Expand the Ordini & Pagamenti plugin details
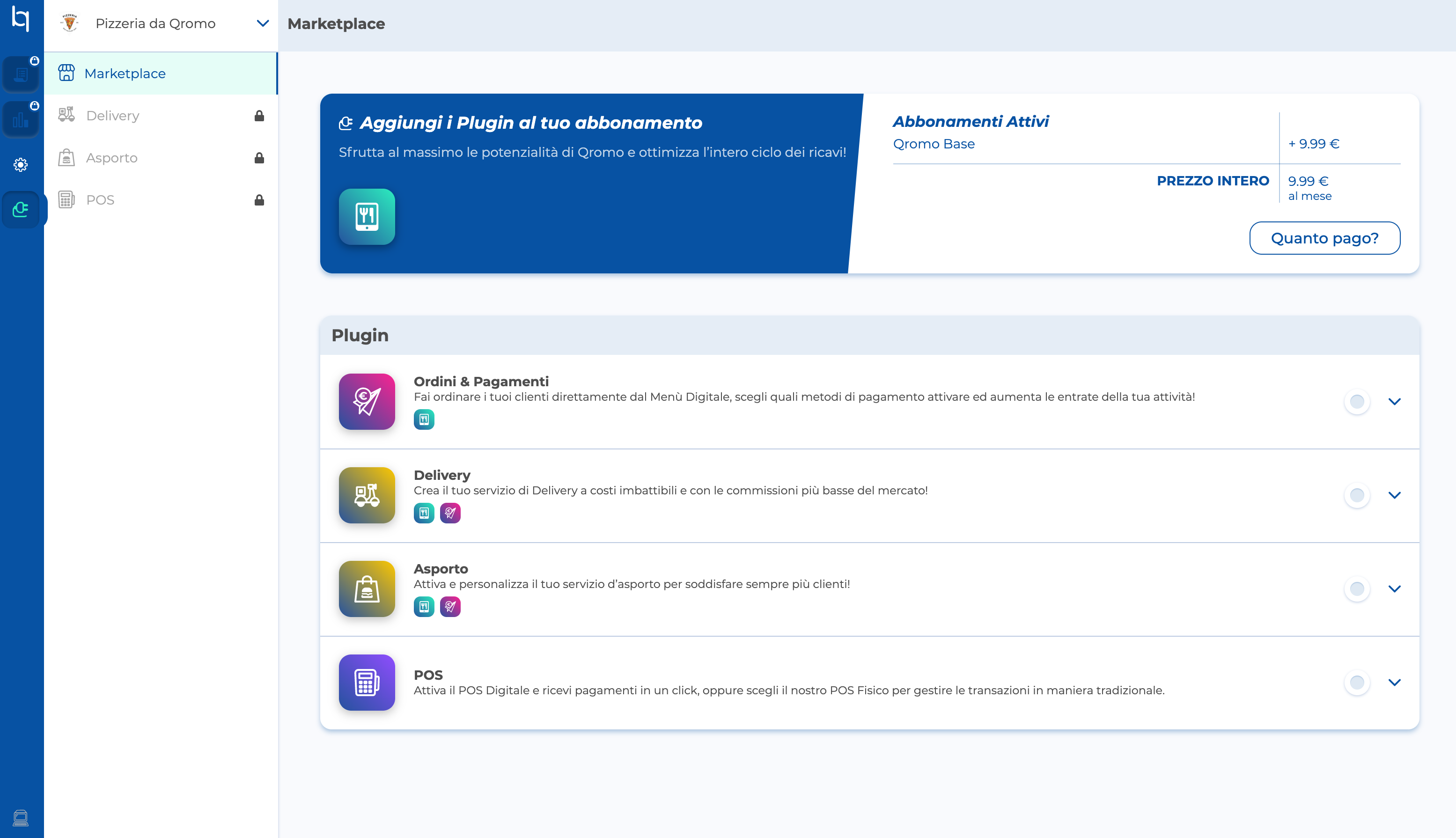This screenshot has height=838, width=1456. (1394, 402)
